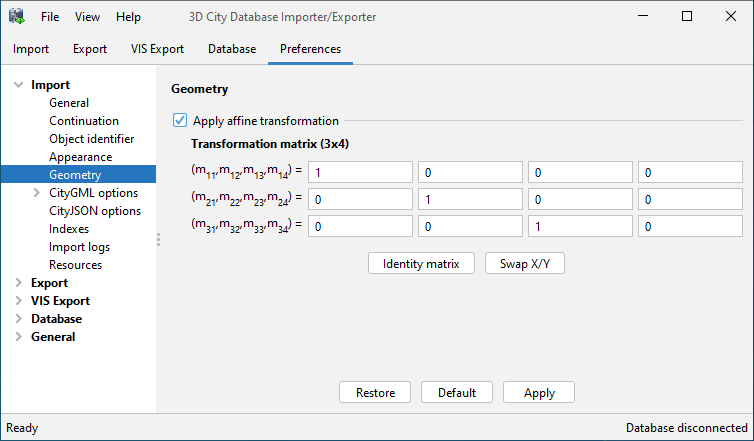Screen dimensions: 754x441
Task: Click the m34 matrix field
Action: pyautogui.click(x=691, y=226)
